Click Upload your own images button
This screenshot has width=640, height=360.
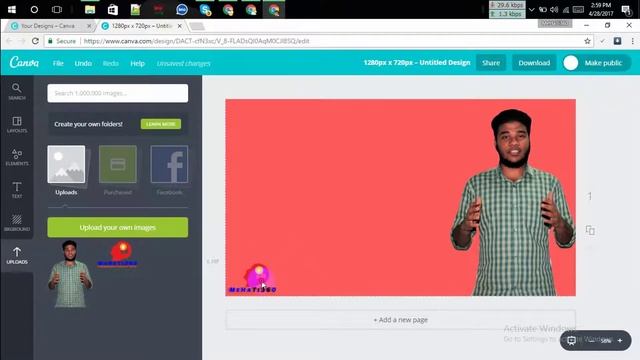(118, 227)
